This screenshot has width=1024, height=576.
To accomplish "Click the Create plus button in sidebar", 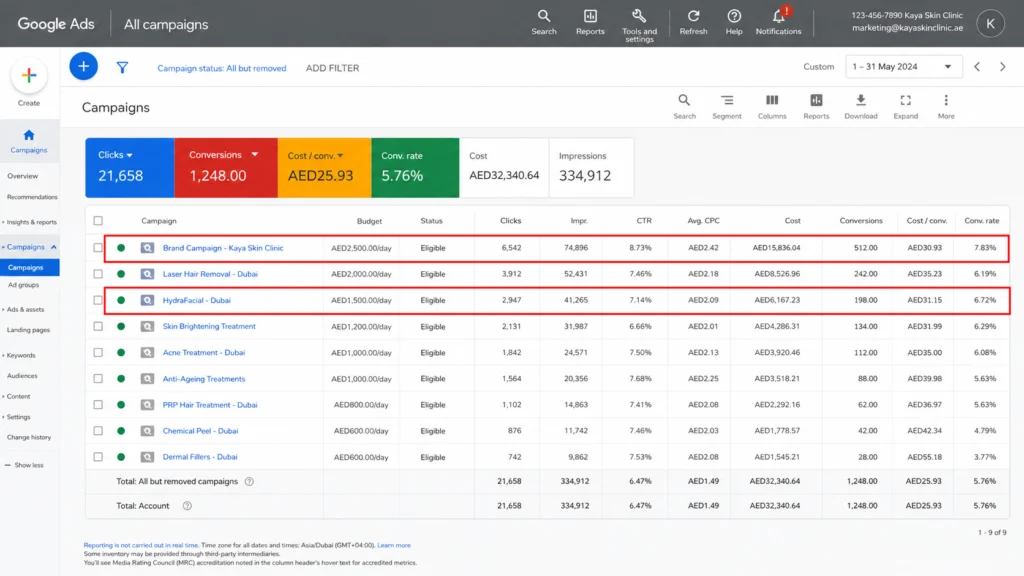I will (29, 76).
